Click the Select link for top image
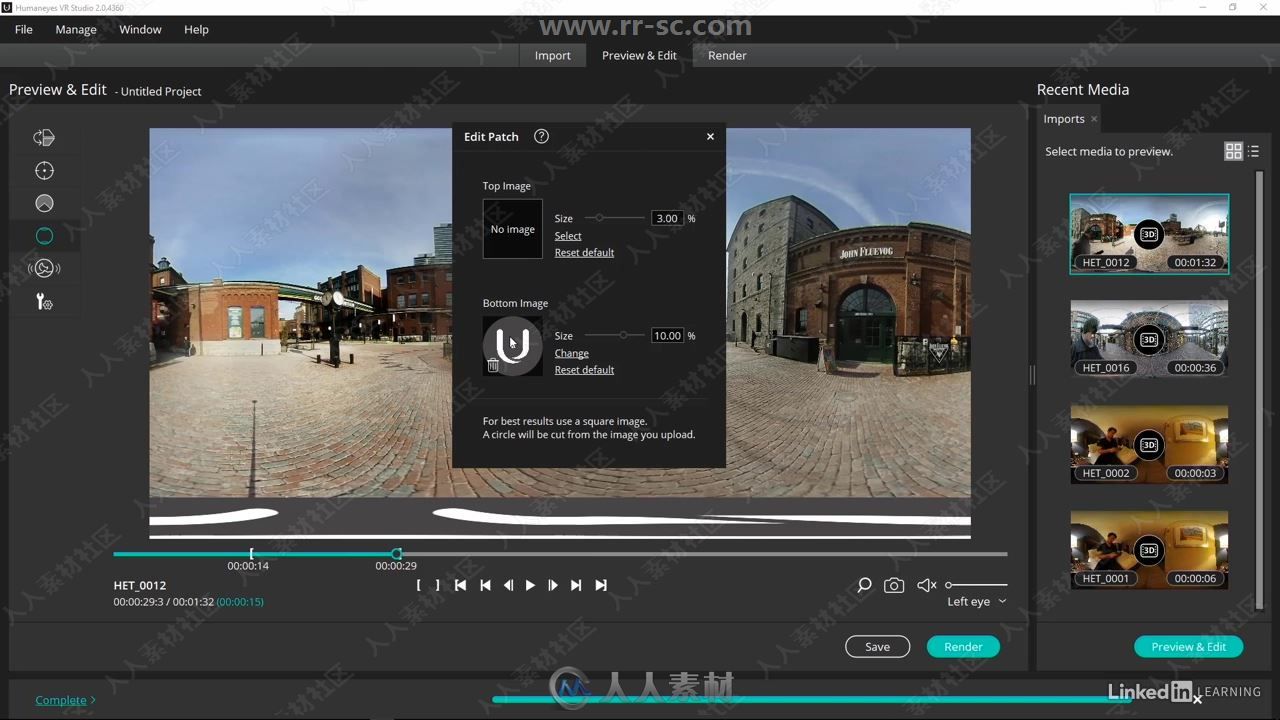 tap(568, 236)
